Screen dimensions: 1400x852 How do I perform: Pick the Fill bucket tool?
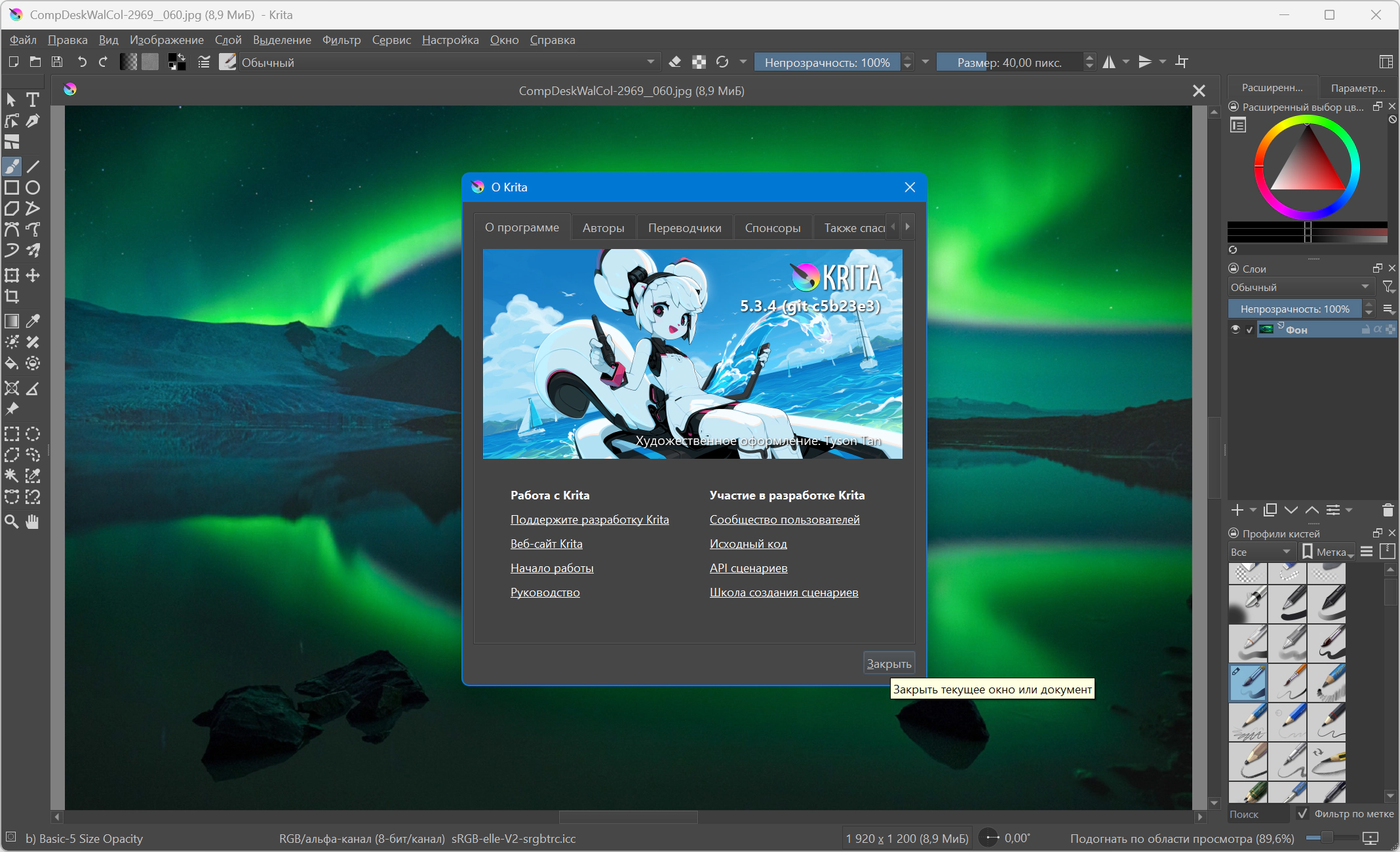click(12, 363)
